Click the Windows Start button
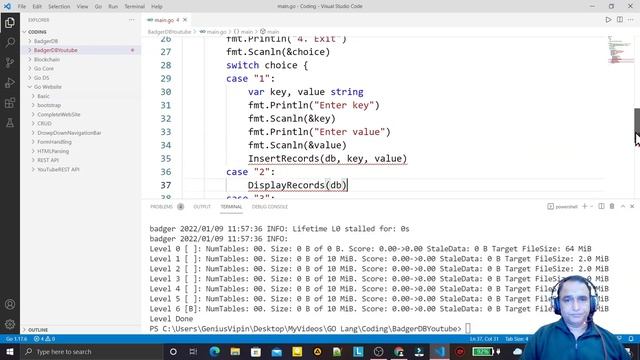 coord(10,351)
